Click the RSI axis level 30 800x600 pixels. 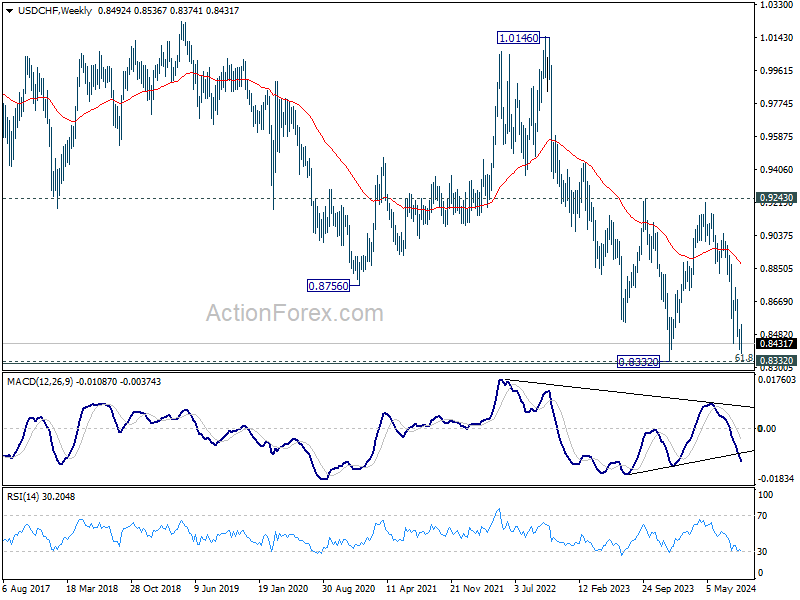point(762,552)
